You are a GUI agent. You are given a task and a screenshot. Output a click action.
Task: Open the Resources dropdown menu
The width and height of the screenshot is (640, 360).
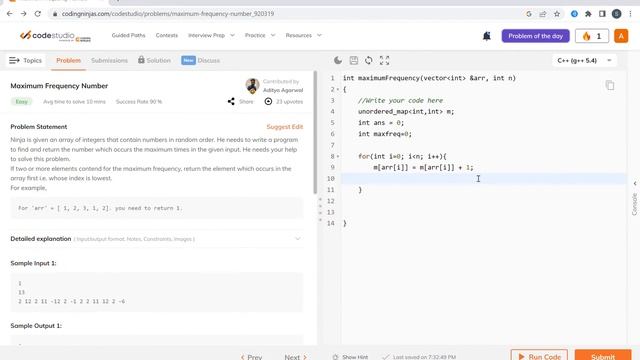pos(303,36)
